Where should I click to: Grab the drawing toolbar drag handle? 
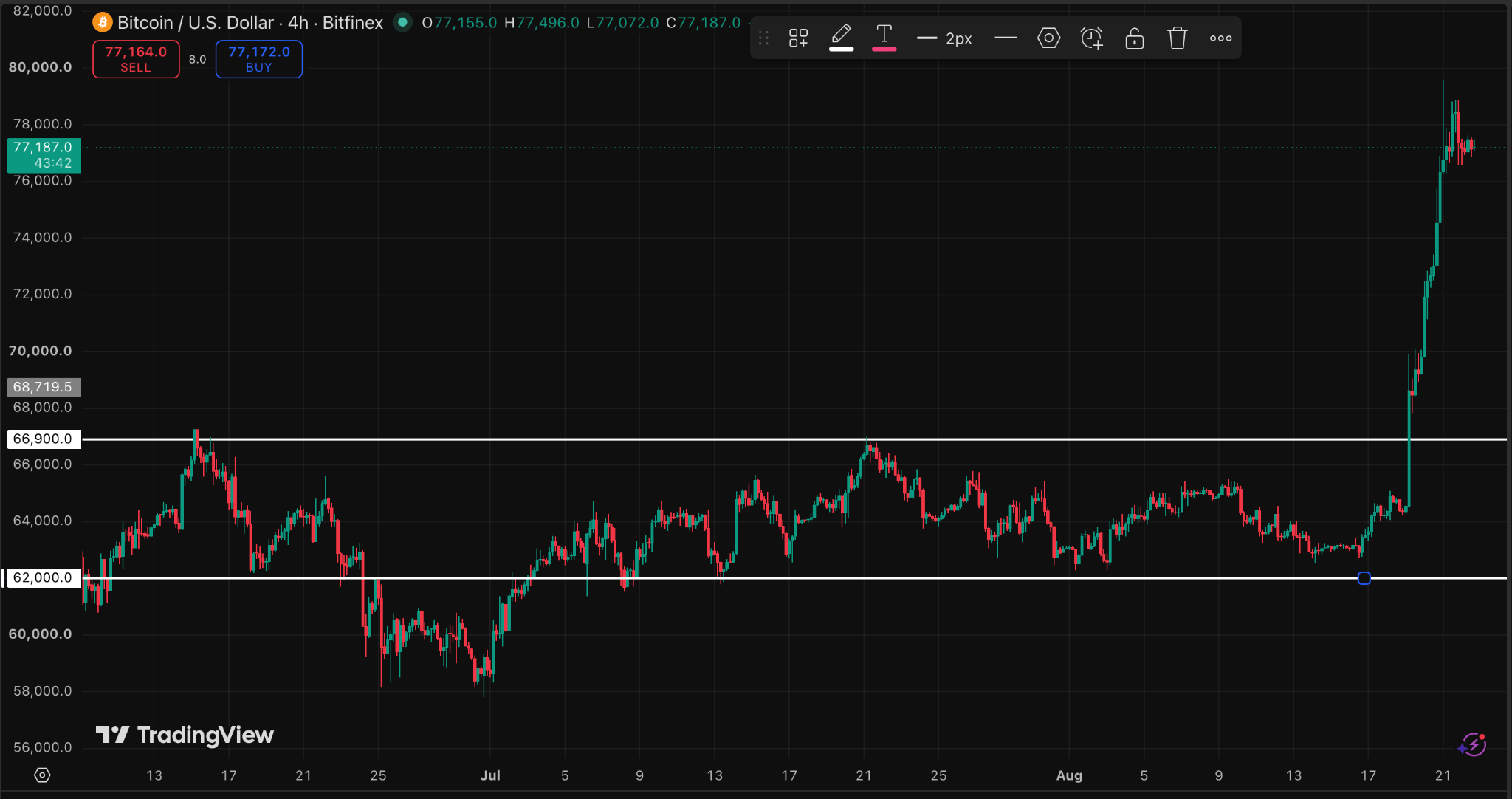click(763, 38)
